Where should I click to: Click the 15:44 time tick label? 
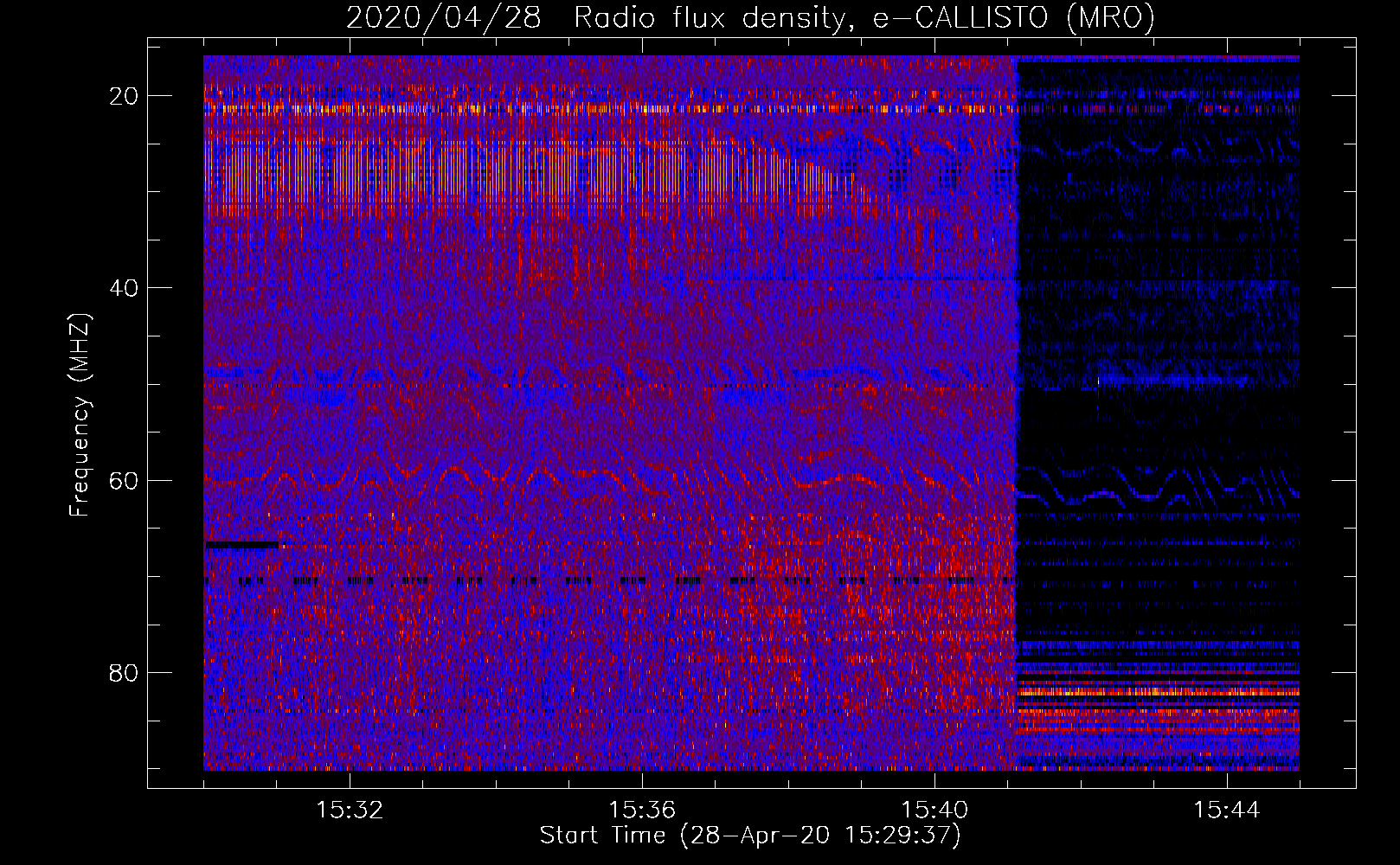(1227, 811)
